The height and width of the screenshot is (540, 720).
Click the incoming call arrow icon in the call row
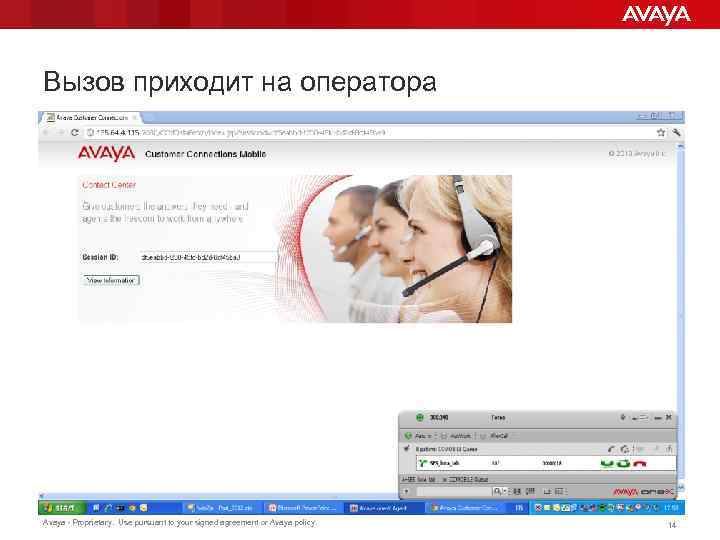tap(422, 463)
